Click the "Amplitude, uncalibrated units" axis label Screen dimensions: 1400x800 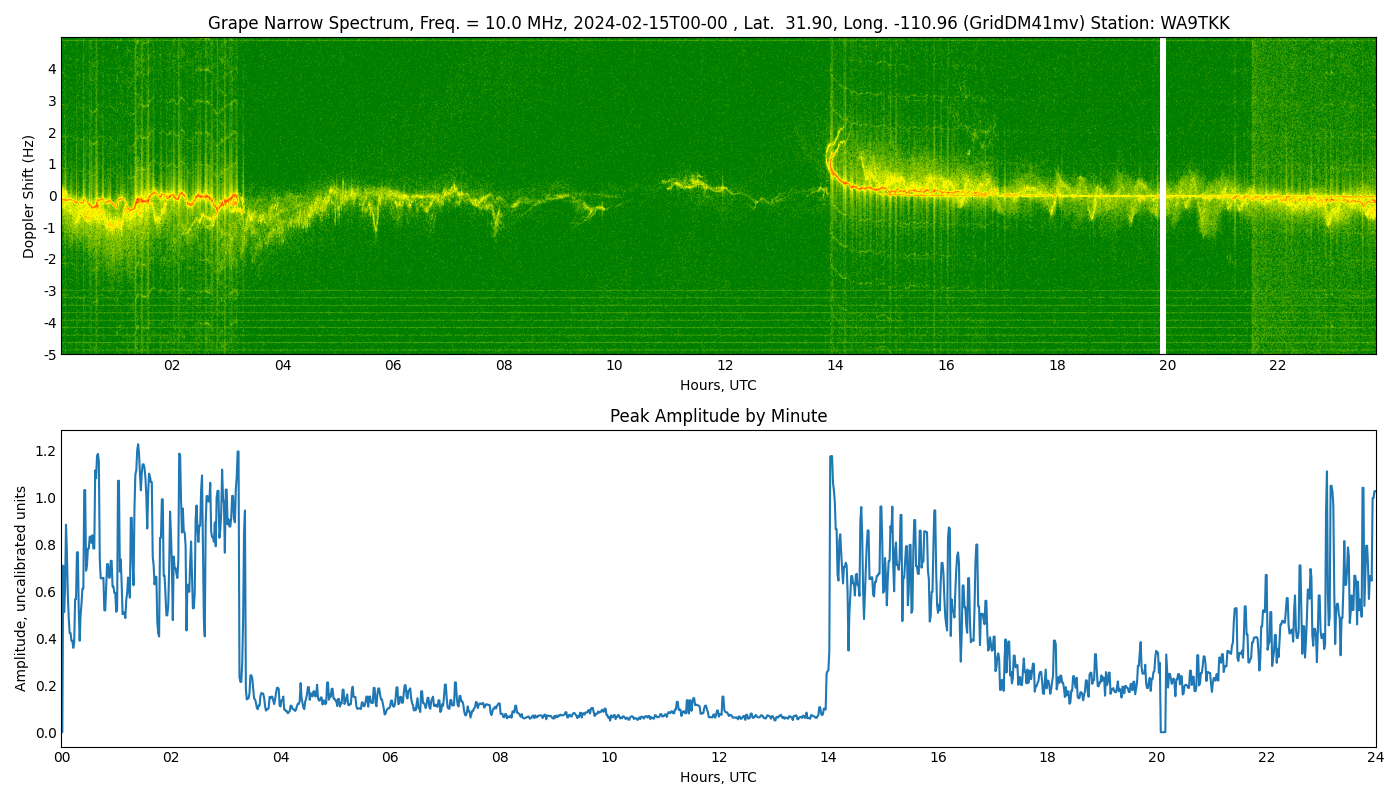pos(21,588)
